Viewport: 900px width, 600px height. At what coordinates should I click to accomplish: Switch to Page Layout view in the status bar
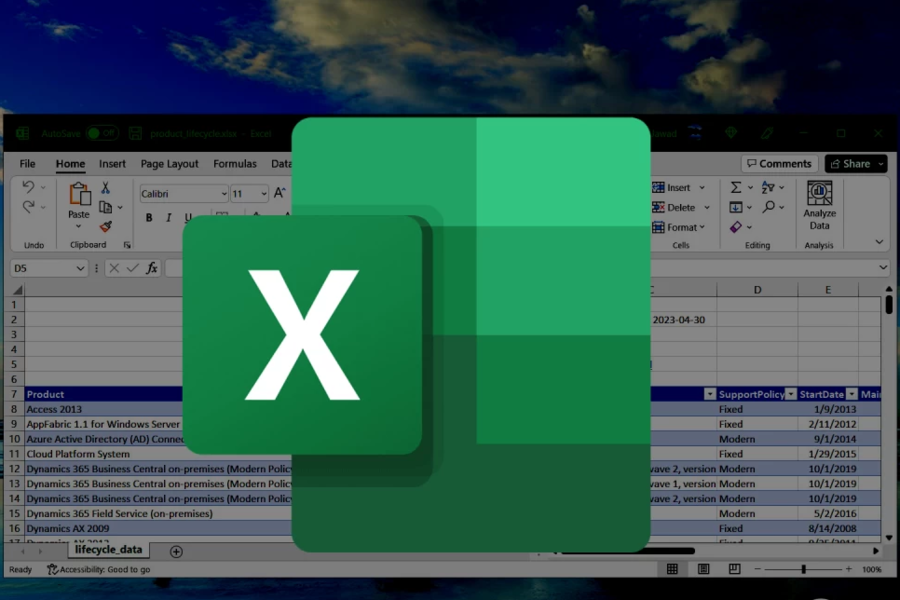[x=703, y=569]
